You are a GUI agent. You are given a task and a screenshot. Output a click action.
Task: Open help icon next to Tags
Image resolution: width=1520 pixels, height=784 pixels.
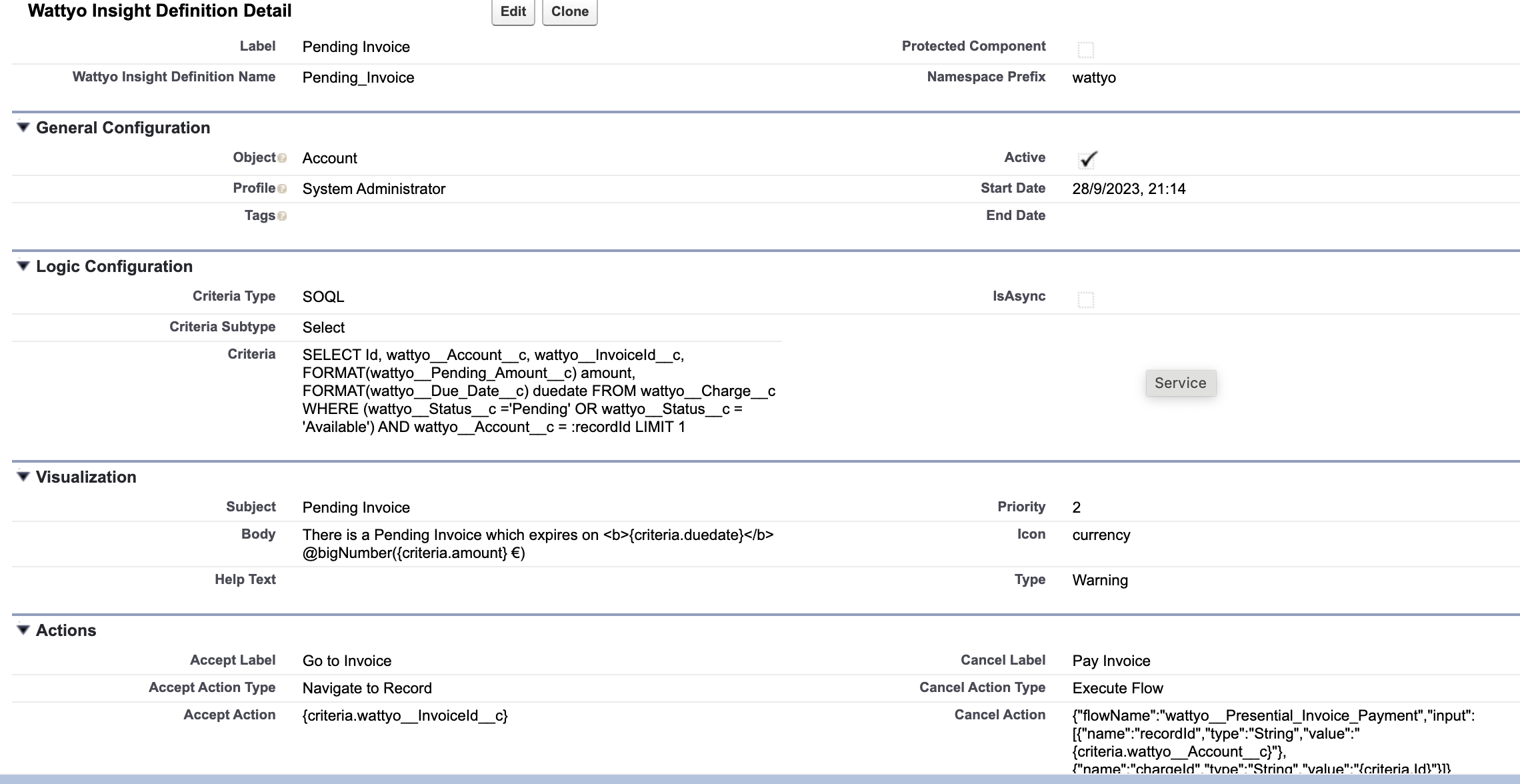point(282,217)
